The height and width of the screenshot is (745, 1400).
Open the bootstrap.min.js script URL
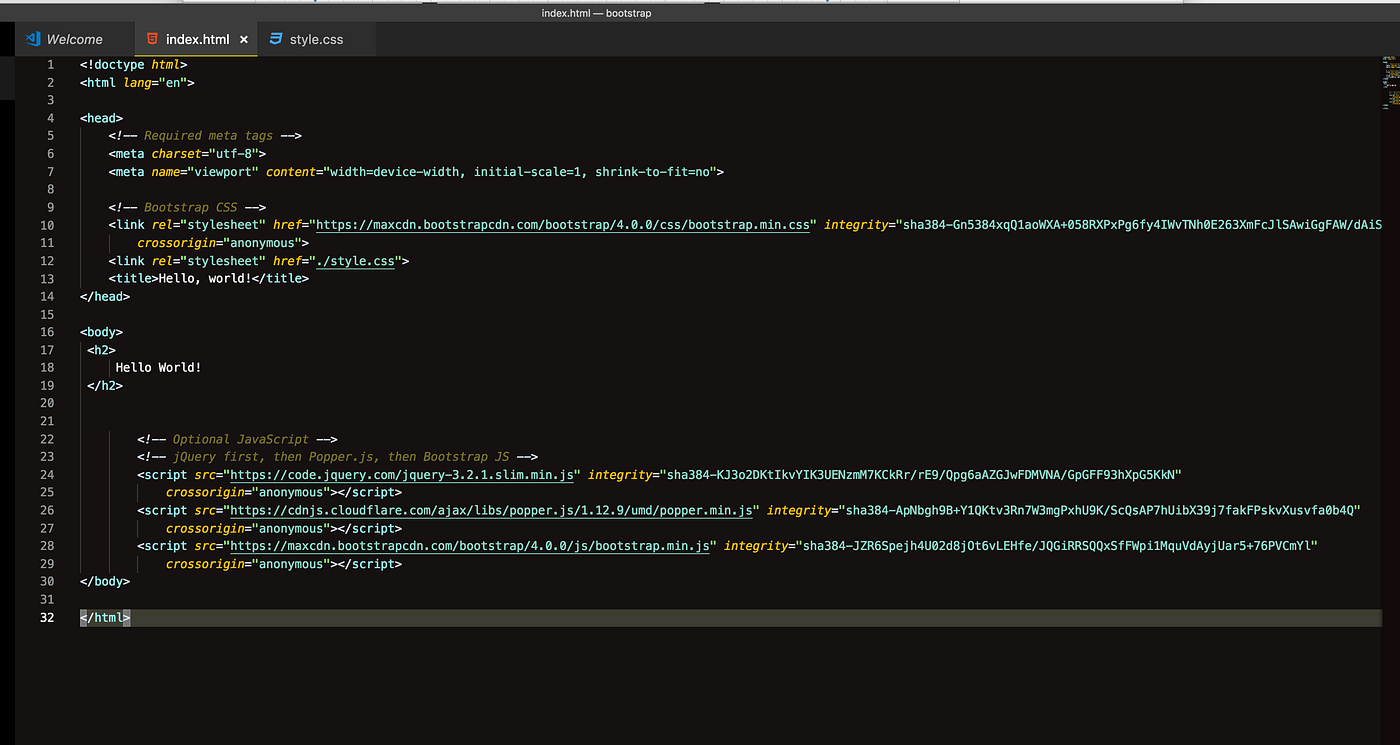(470, 546)
